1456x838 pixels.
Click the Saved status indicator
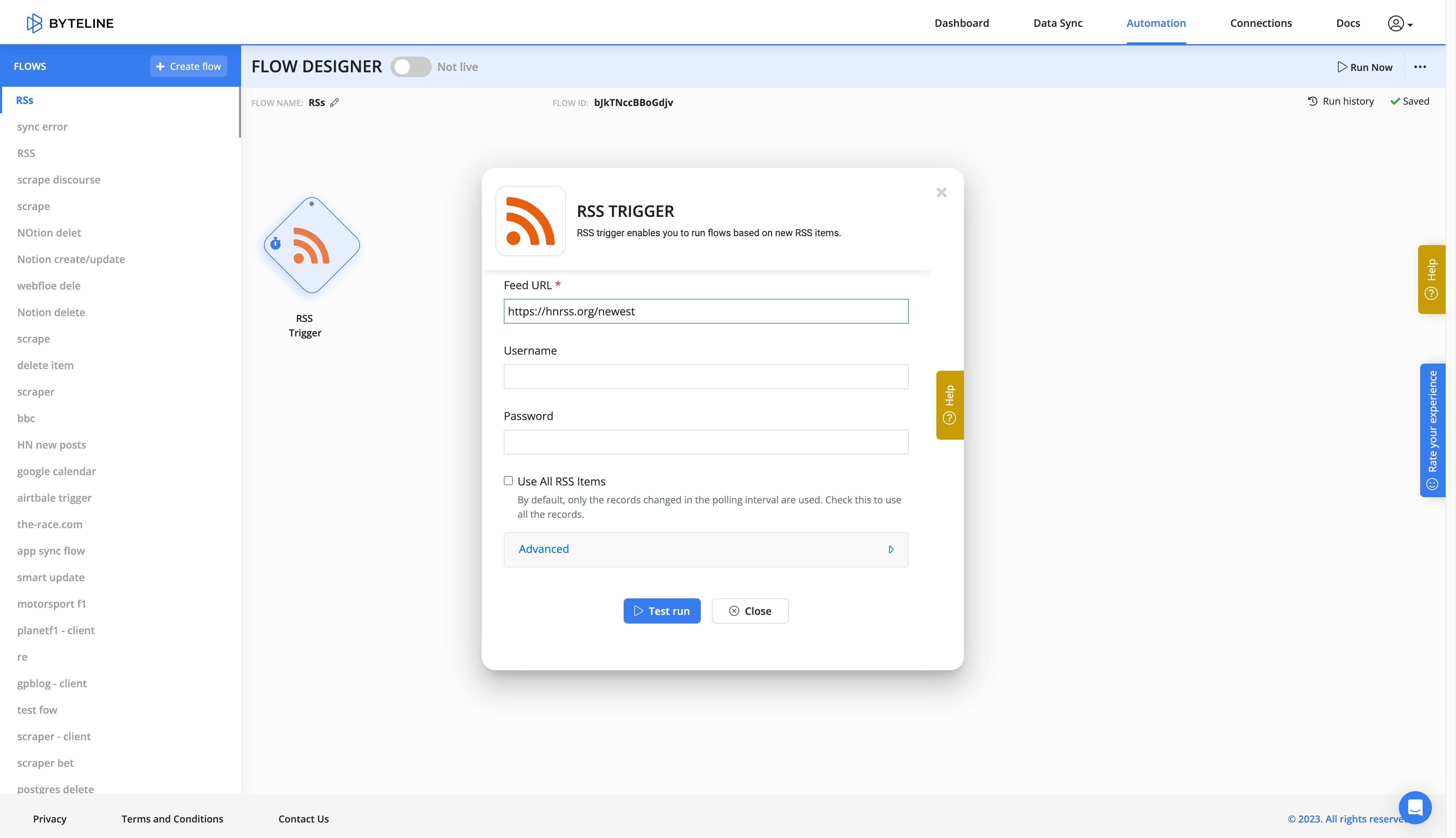[x=1410, y=101]
